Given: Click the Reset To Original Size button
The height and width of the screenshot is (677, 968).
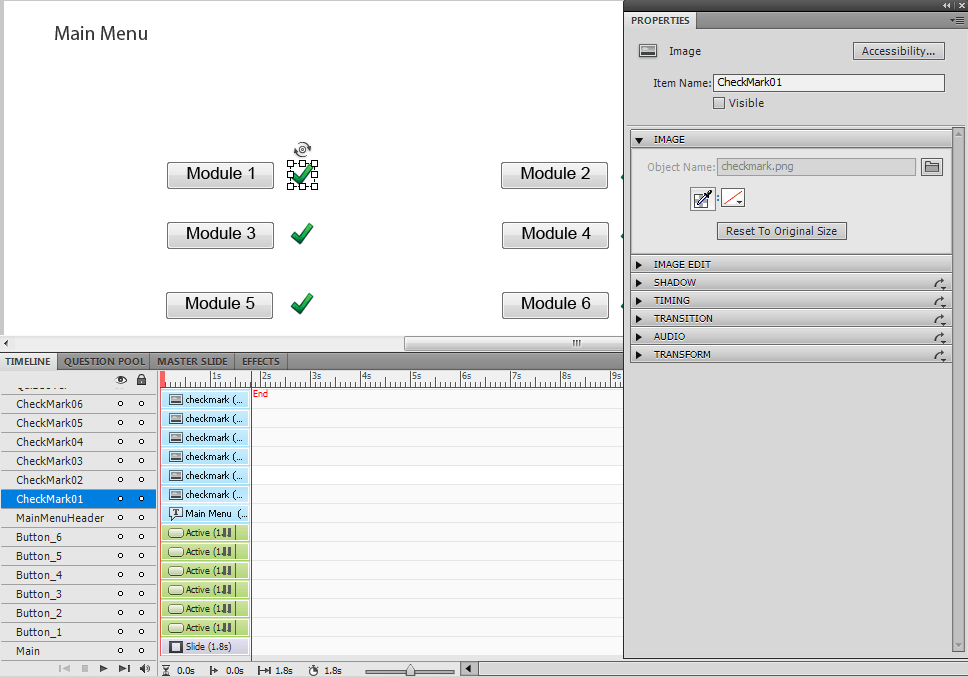Looking at the screenshot, I should click(x=781, y=231).
